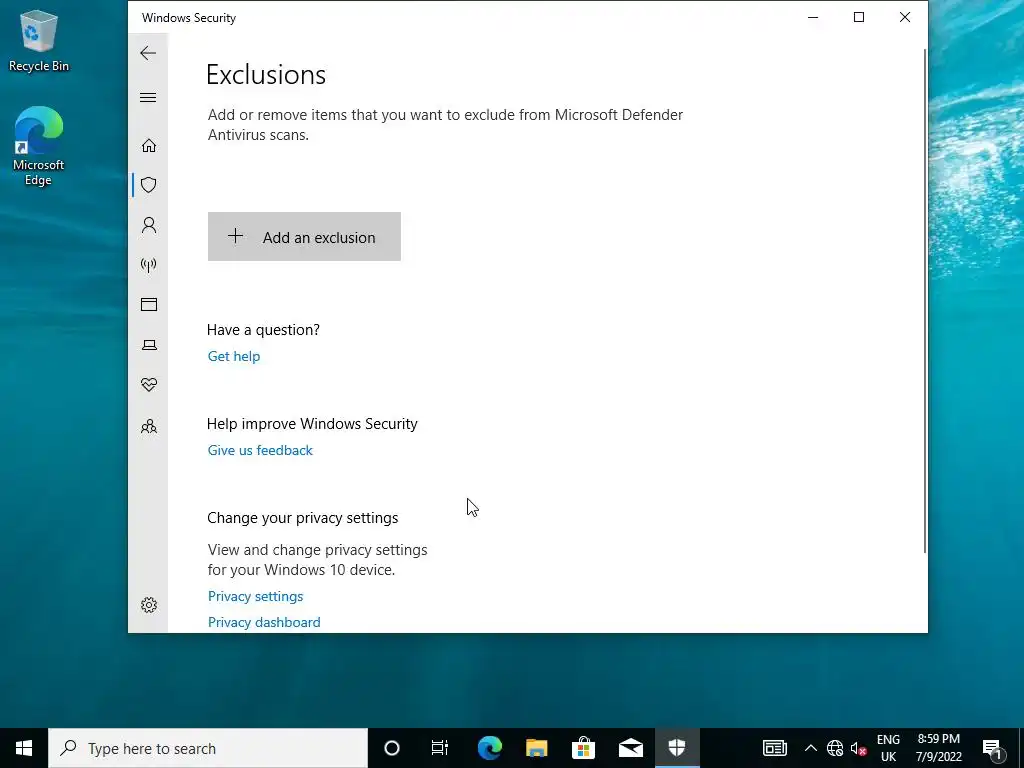Click Windows Security taskbar icon
1024x768 pixels.
[x=677, y=748]
